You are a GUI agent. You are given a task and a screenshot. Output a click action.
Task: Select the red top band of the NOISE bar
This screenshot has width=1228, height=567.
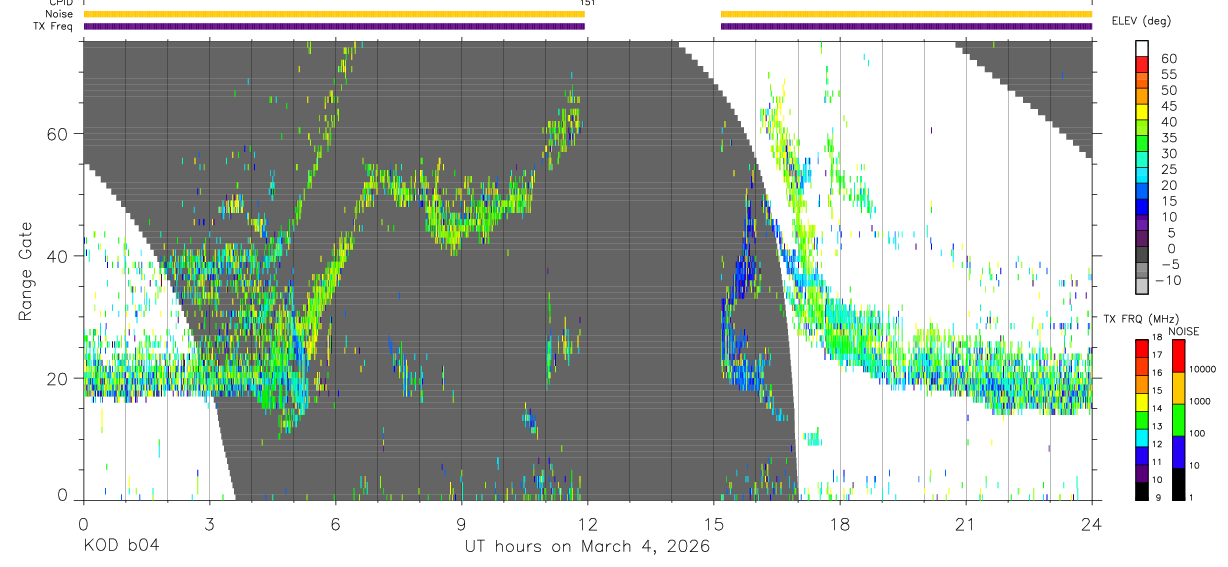point(1179,356)
